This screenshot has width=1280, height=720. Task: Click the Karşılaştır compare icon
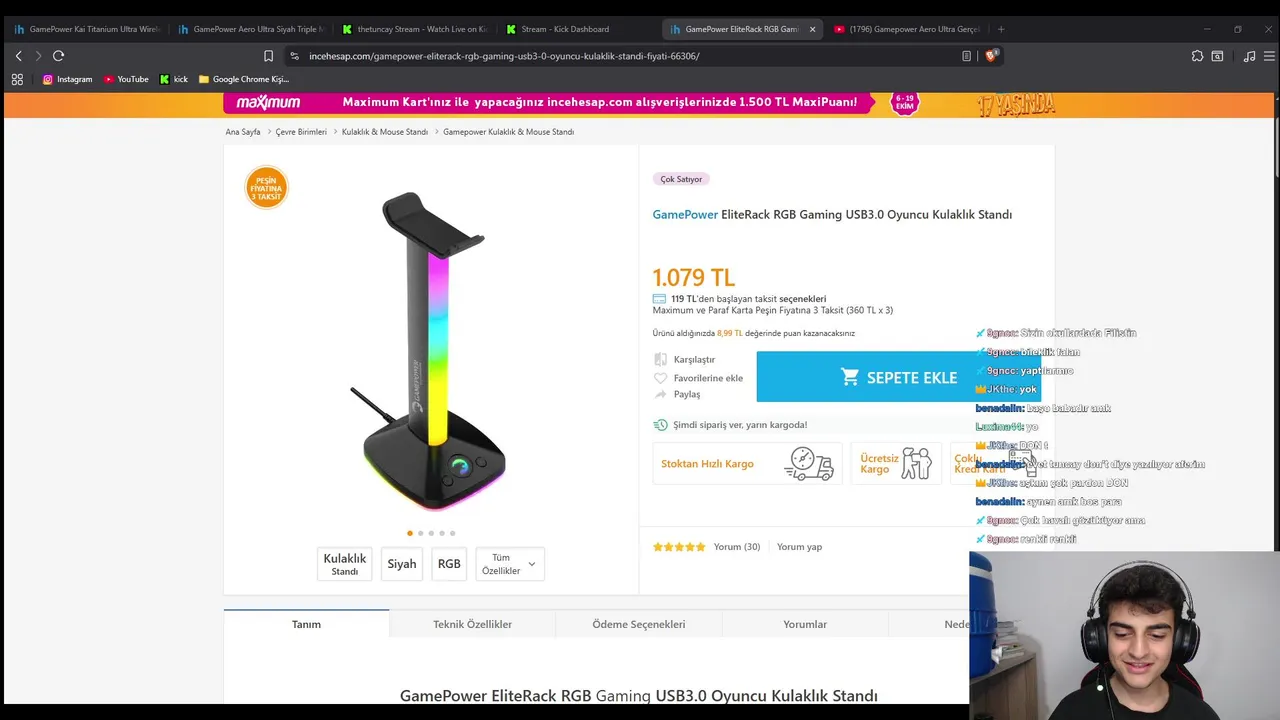(x=660, y=359)
